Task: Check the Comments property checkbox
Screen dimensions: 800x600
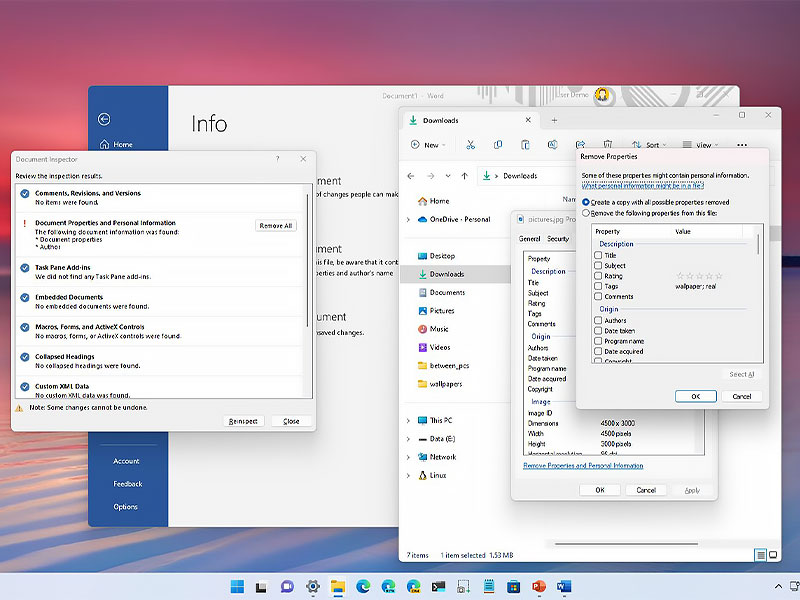Action: (x=598, y=296)
